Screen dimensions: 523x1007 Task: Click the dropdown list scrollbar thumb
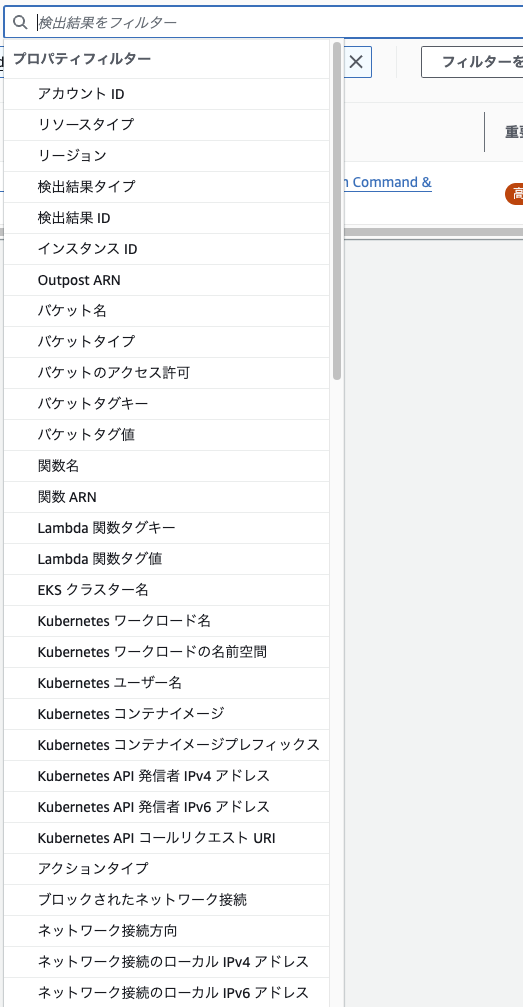click(x=337, y=211)
